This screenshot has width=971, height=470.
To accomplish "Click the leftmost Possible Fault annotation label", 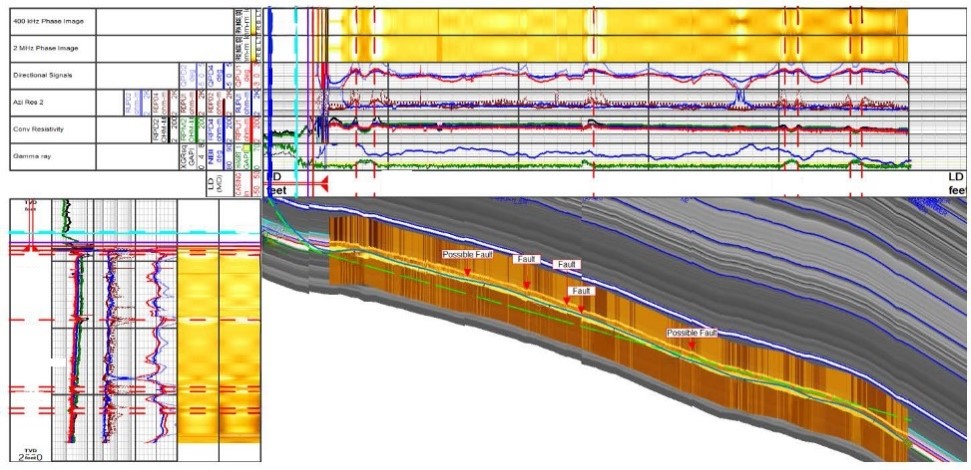I will (x=467, y=255).
